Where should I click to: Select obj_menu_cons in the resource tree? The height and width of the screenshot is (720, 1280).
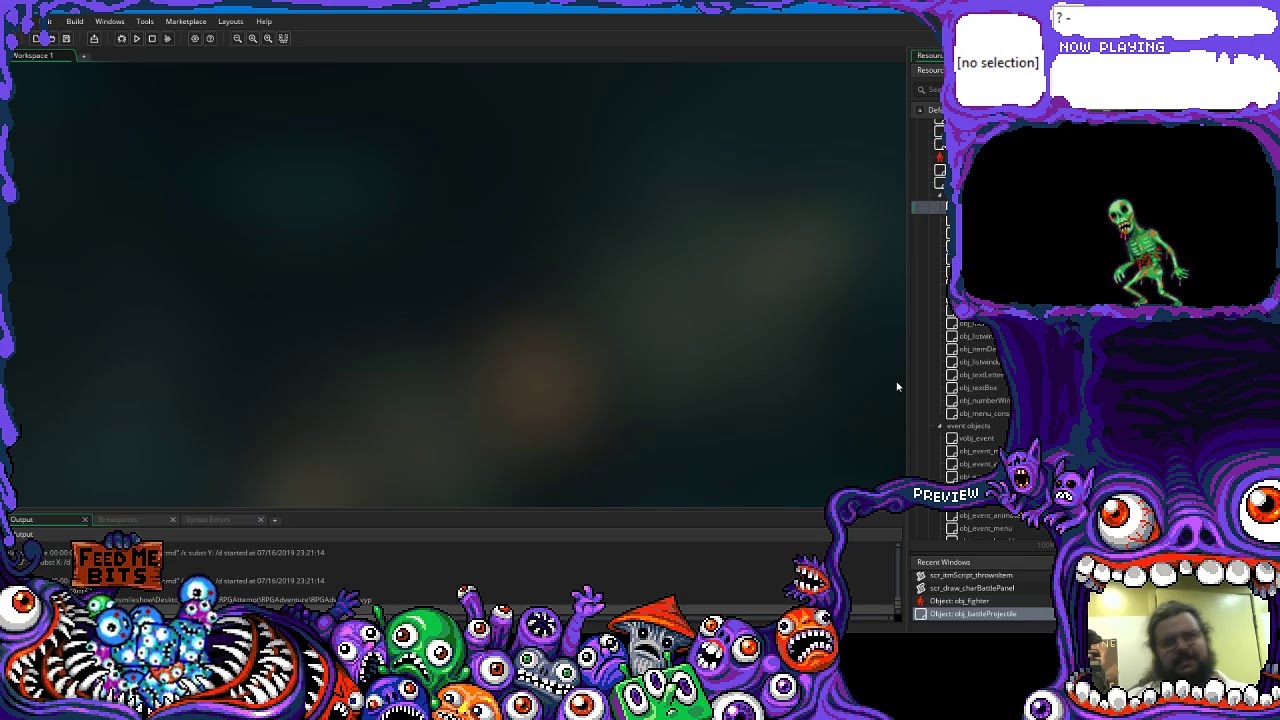coord(984,414)
